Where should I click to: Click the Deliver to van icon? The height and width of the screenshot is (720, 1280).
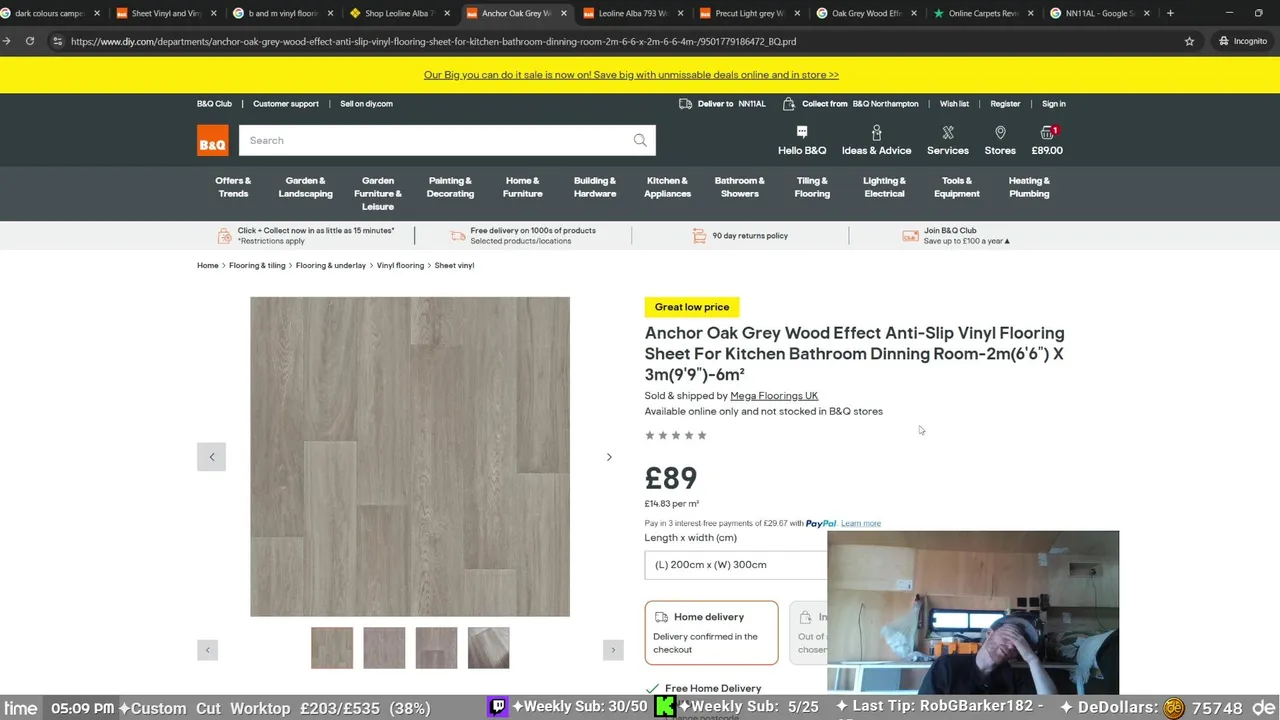(685, 103)
